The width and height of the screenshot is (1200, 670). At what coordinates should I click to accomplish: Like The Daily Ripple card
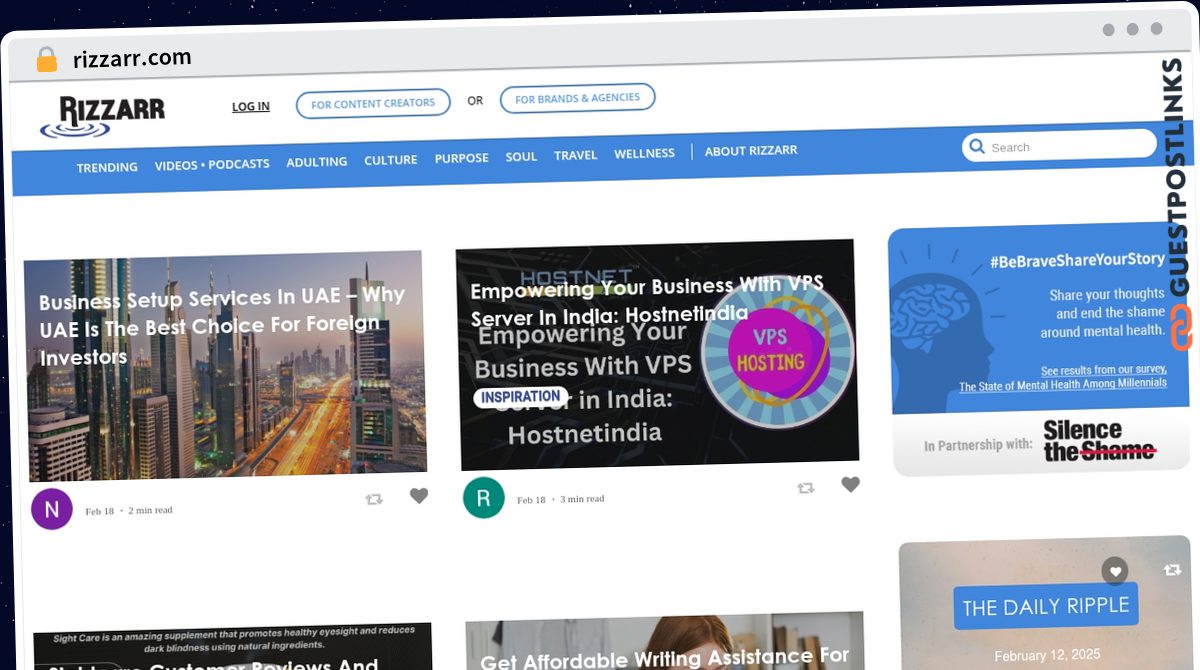point(1115,571)
